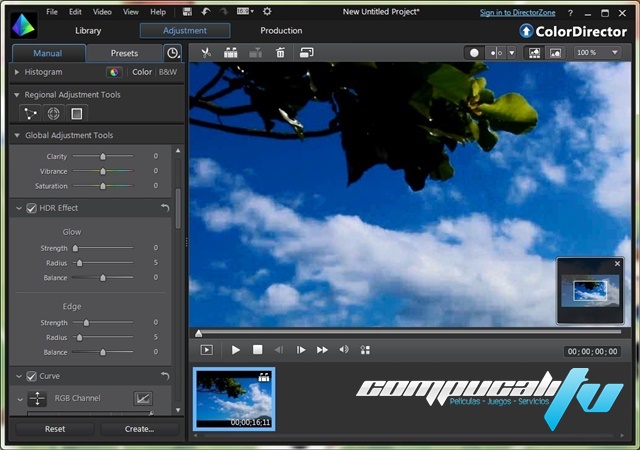Open the View menu
The width and height of the screenshot is (640, 450).
(x=131, y=12)
